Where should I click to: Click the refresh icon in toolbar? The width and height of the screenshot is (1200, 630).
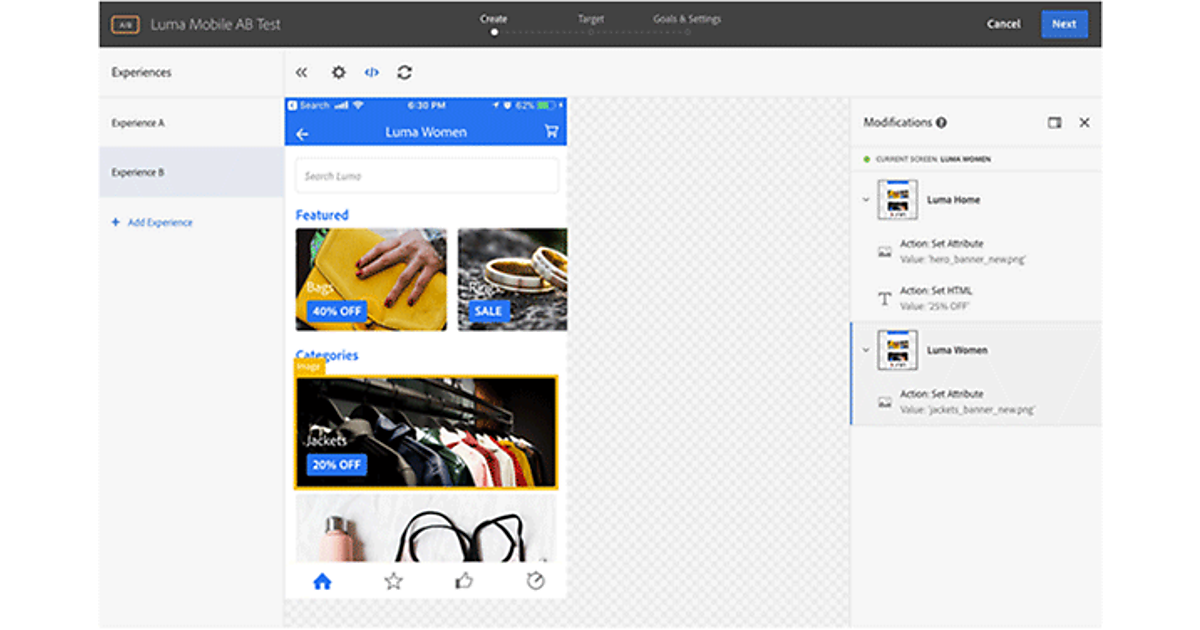pyautogui.click(x=404, y=73)
